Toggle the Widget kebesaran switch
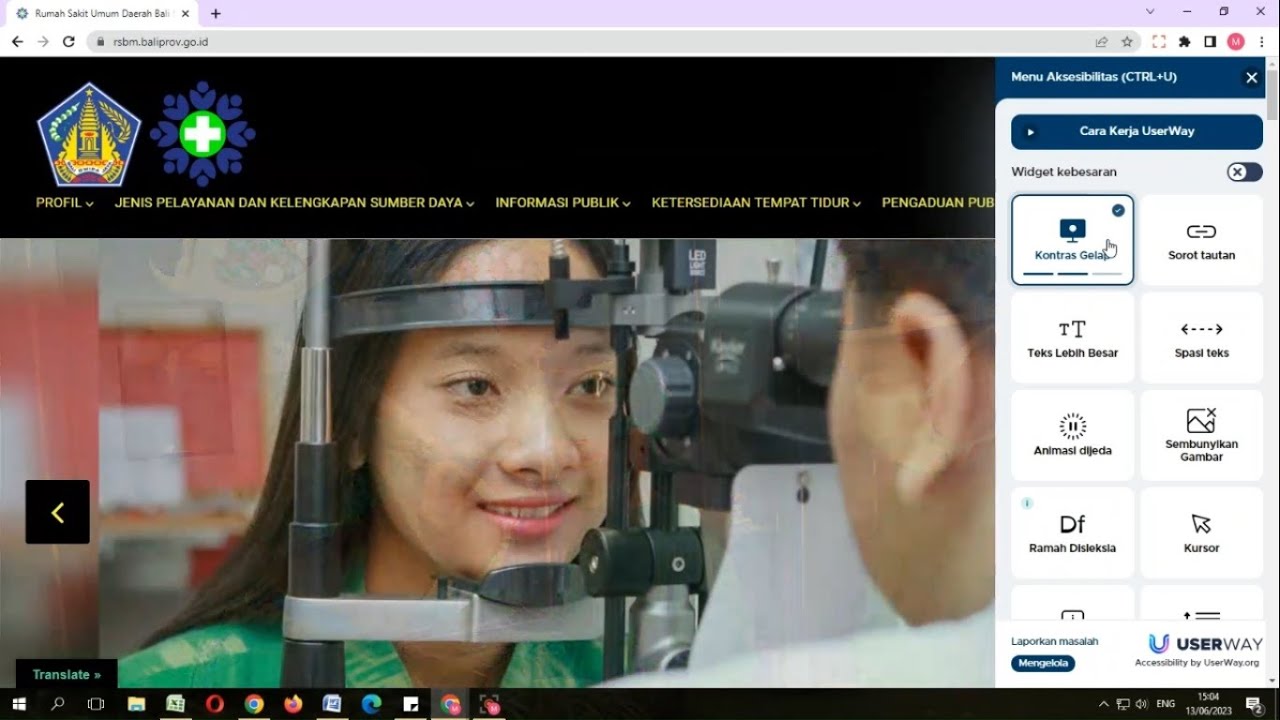The image size is (1280, 720). [1244, 172]
